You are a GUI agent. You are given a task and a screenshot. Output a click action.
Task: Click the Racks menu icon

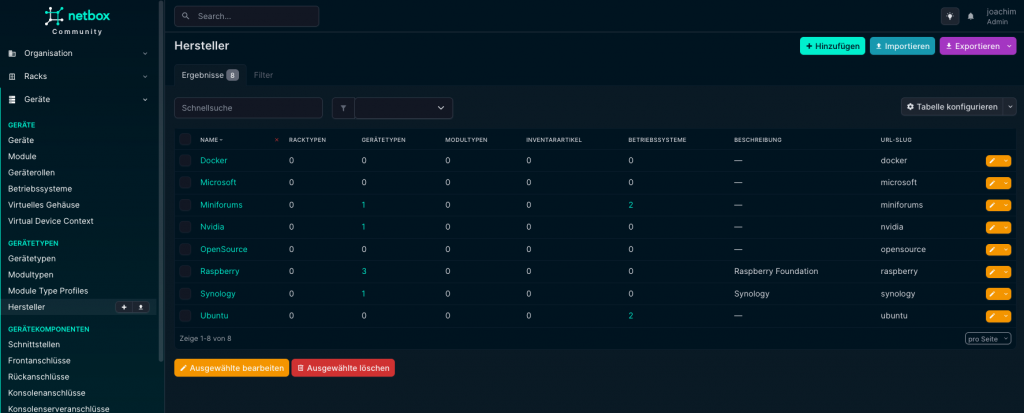point(12,76)
